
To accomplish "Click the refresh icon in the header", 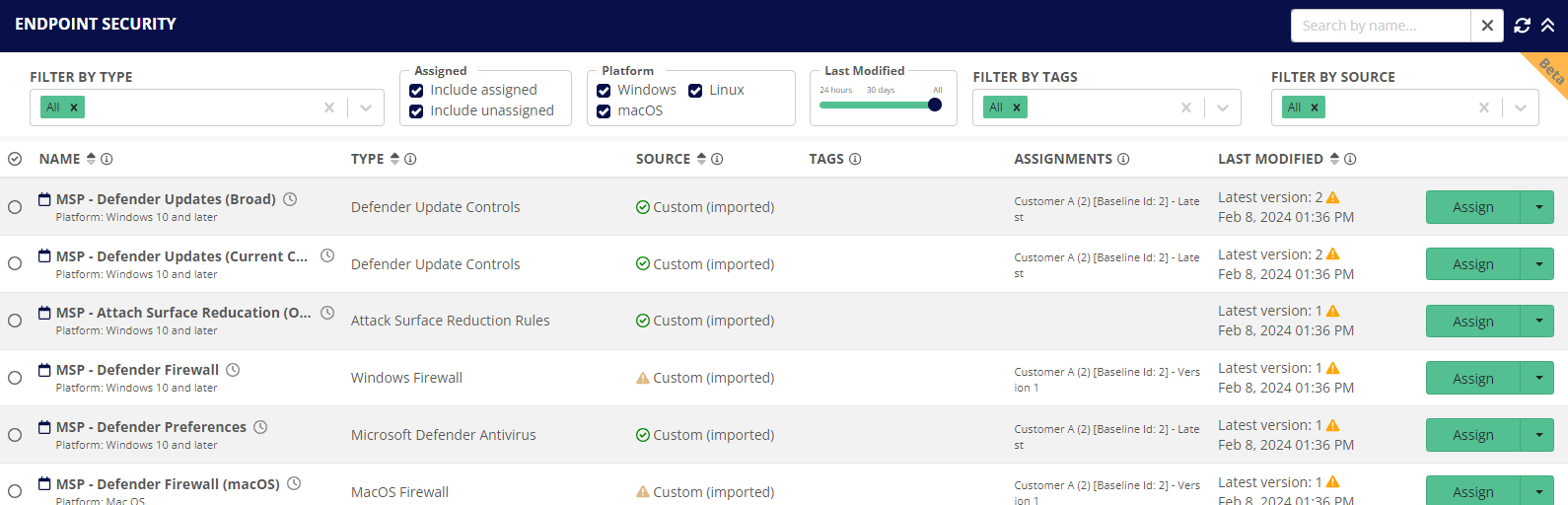I will pos(1523,26).
